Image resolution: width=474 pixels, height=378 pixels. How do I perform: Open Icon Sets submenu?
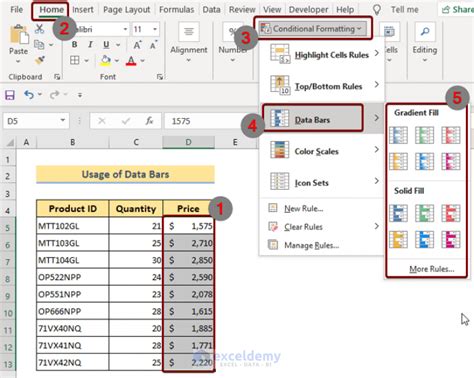(x=322, y=182)
